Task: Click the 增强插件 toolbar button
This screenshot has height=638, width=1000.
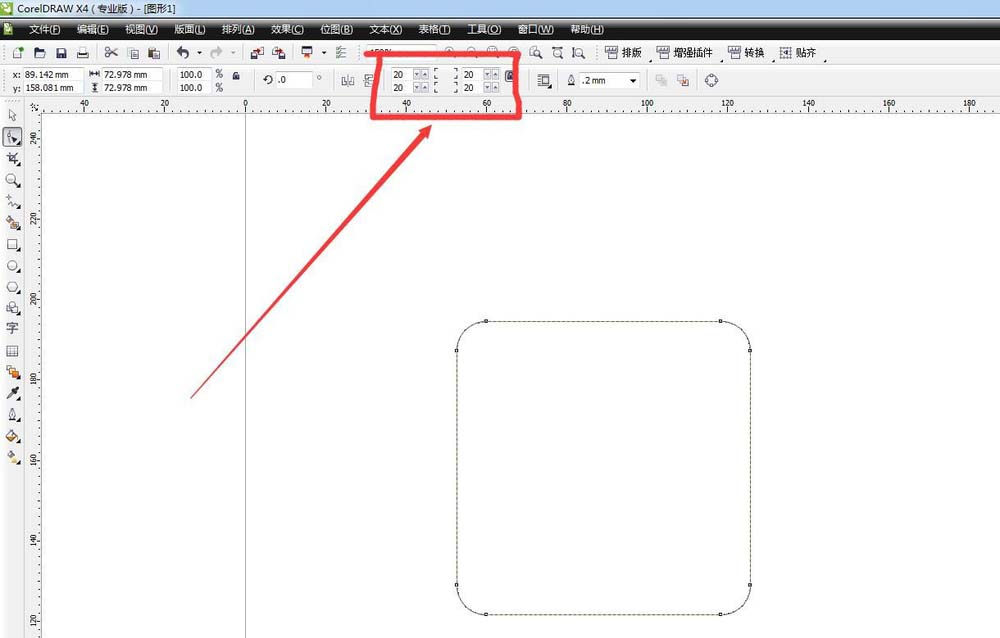Action: [x=684, y=52]
